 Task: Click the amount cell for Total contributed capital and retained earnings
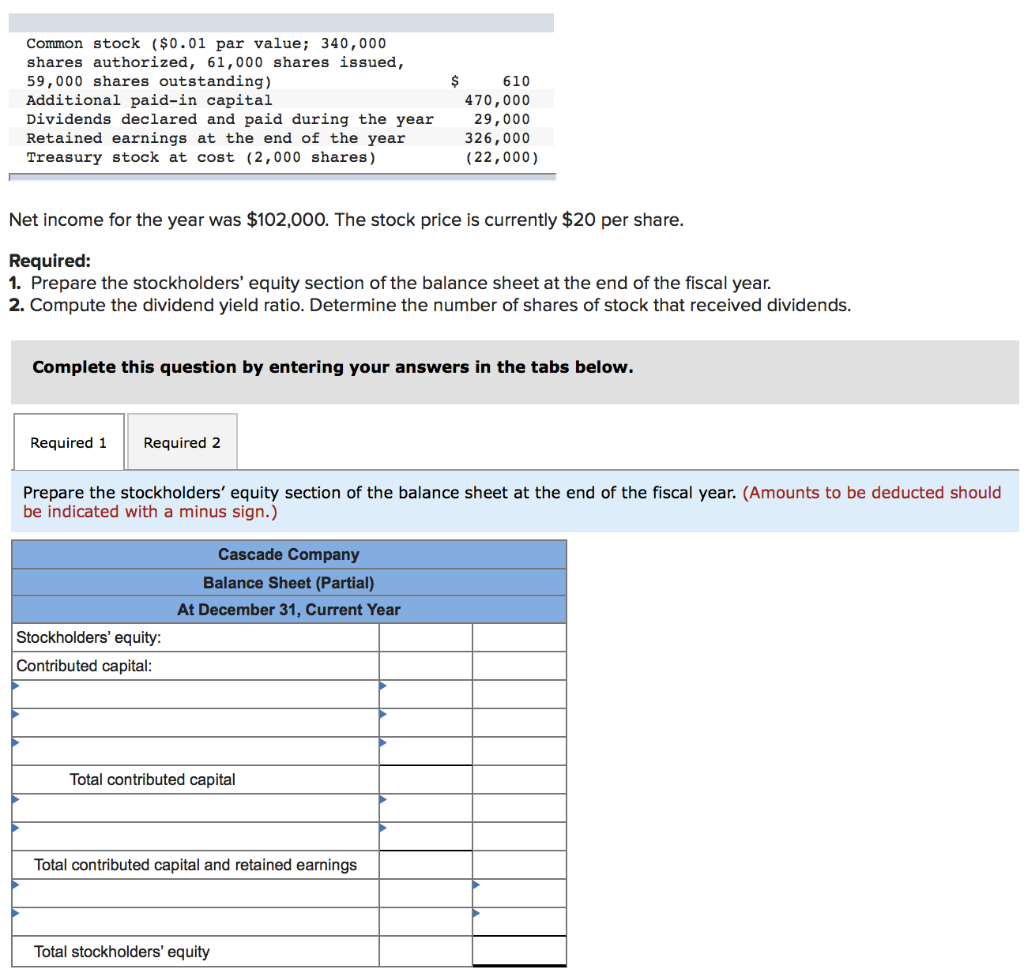click(x=424, y=864)
